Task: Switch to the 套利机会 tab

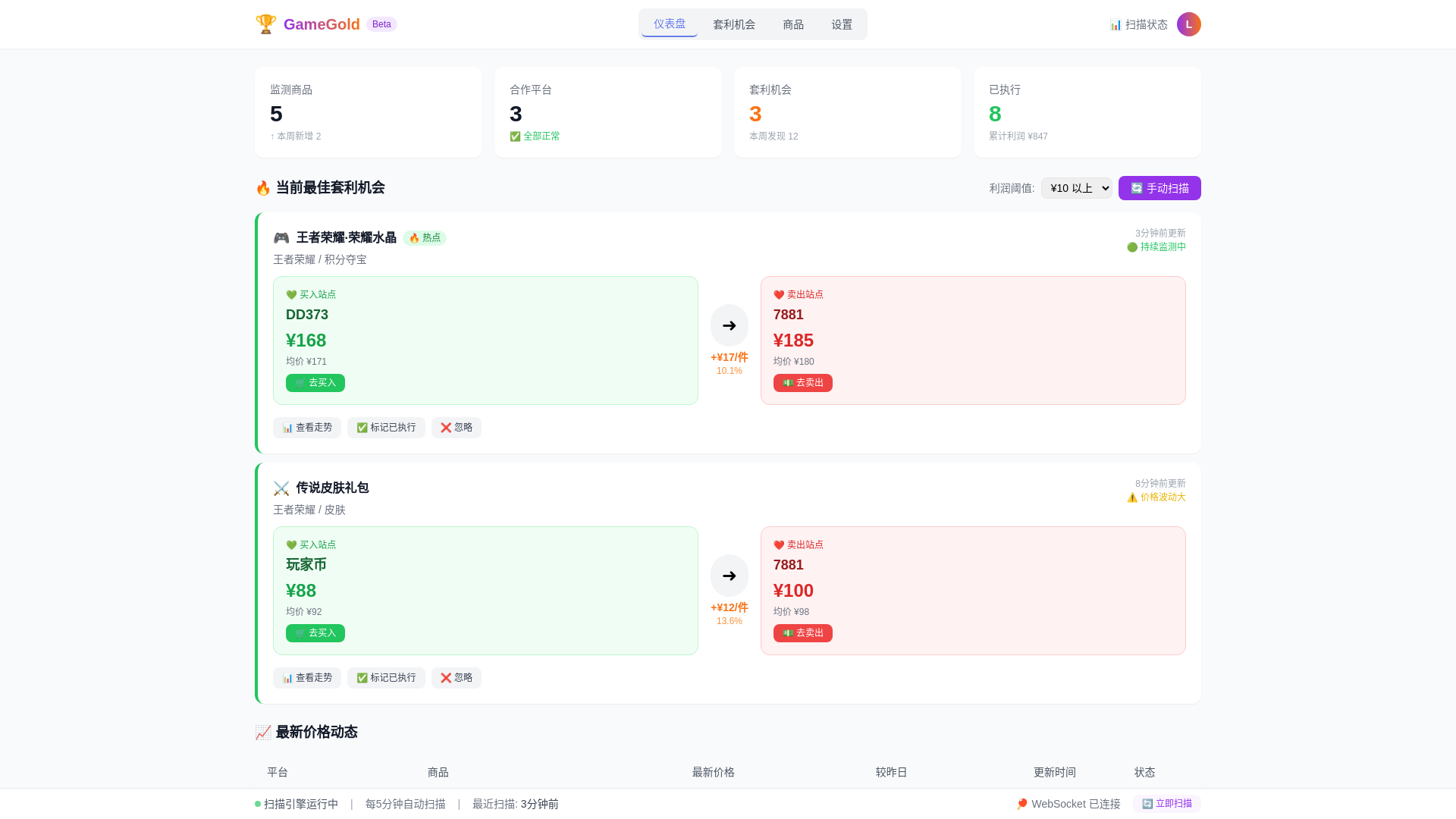Action: [733, 24]
